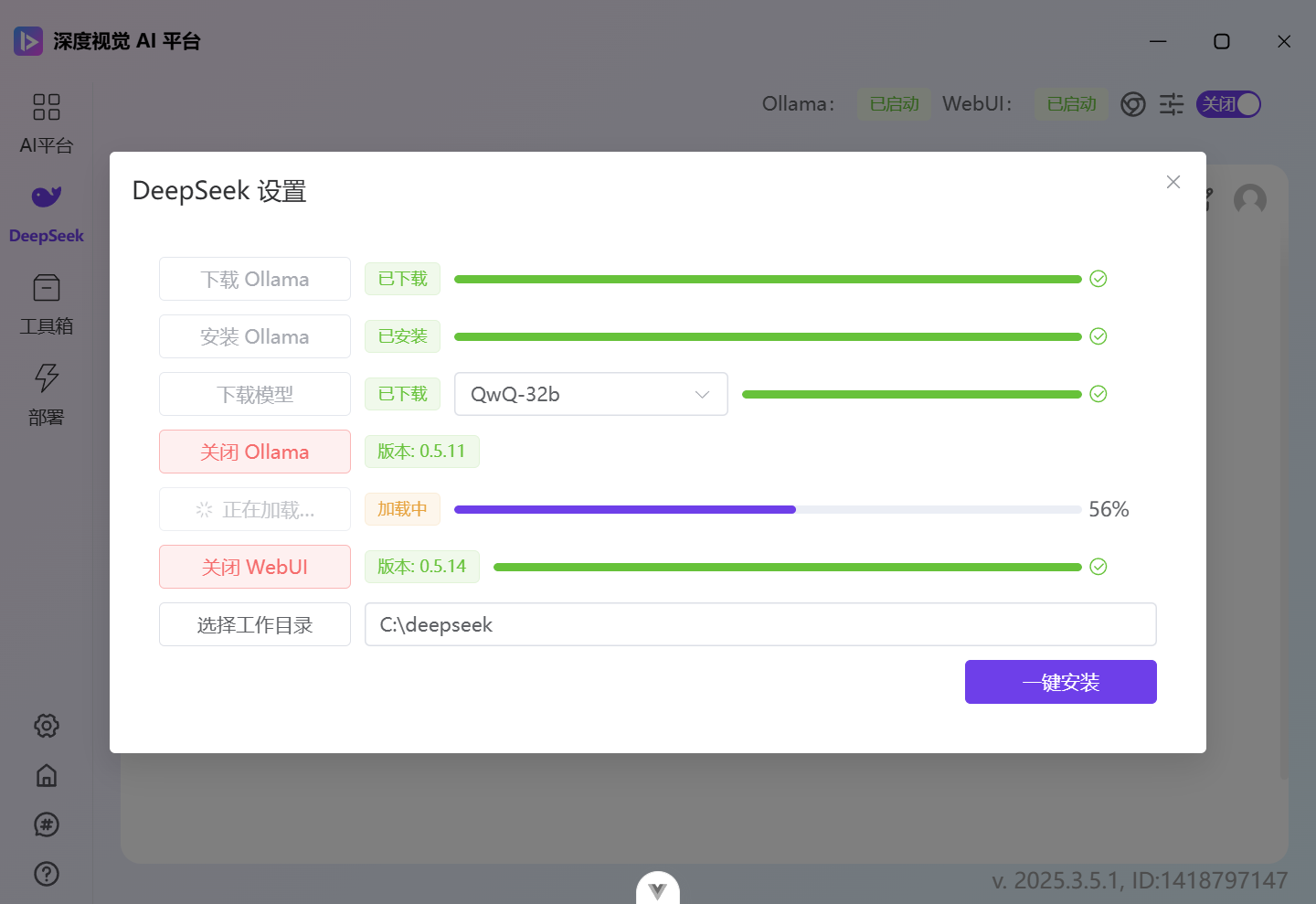Image resolution: width=1316 pixels, height=904 pixels.
Task: Click the 关闭 WebUI button
Action: click(255, 567)
